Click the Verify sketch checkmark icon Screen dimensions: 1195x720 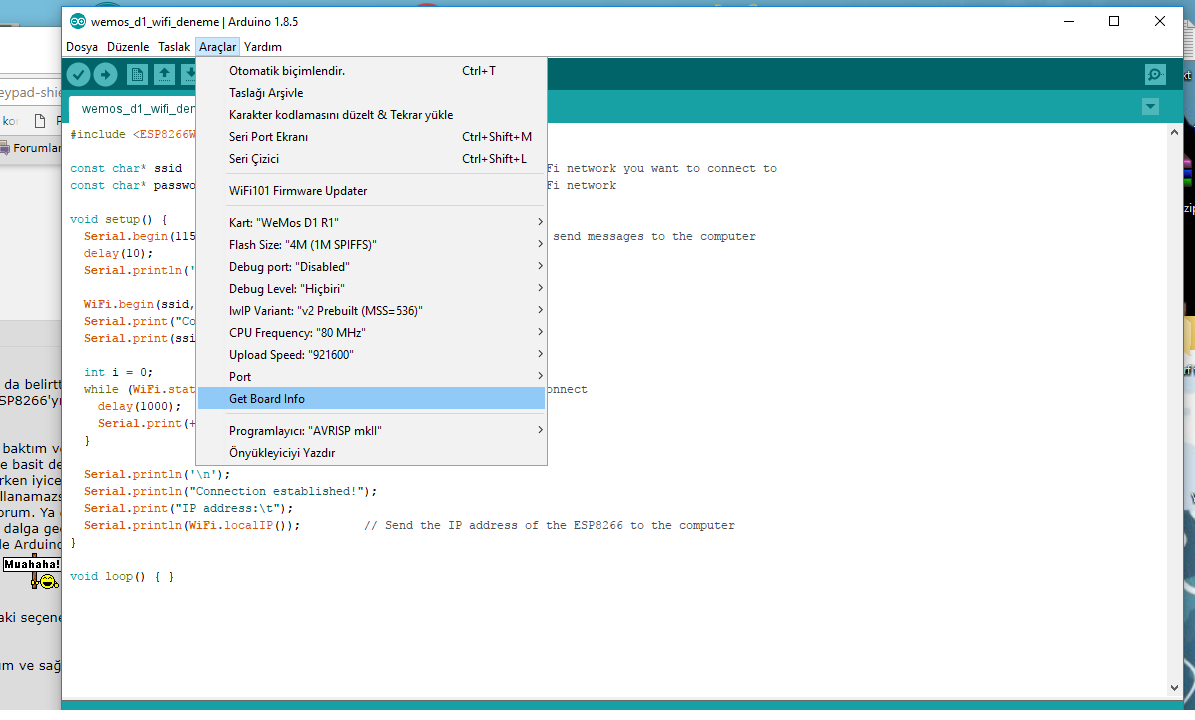point(78,75)
